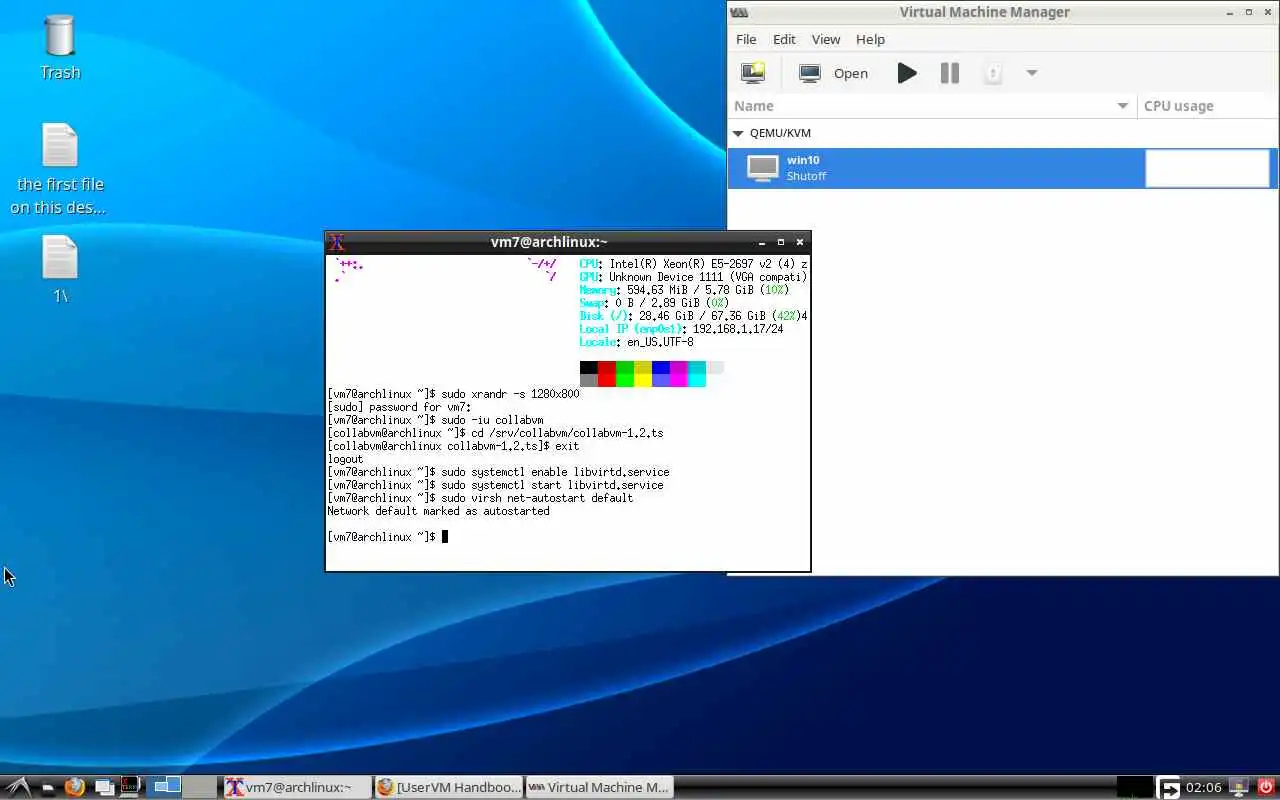Click 'sudo virsh net-autostart default' terminal line
The width and height of the screenshot is (1280, 800).
coord(537,498)
